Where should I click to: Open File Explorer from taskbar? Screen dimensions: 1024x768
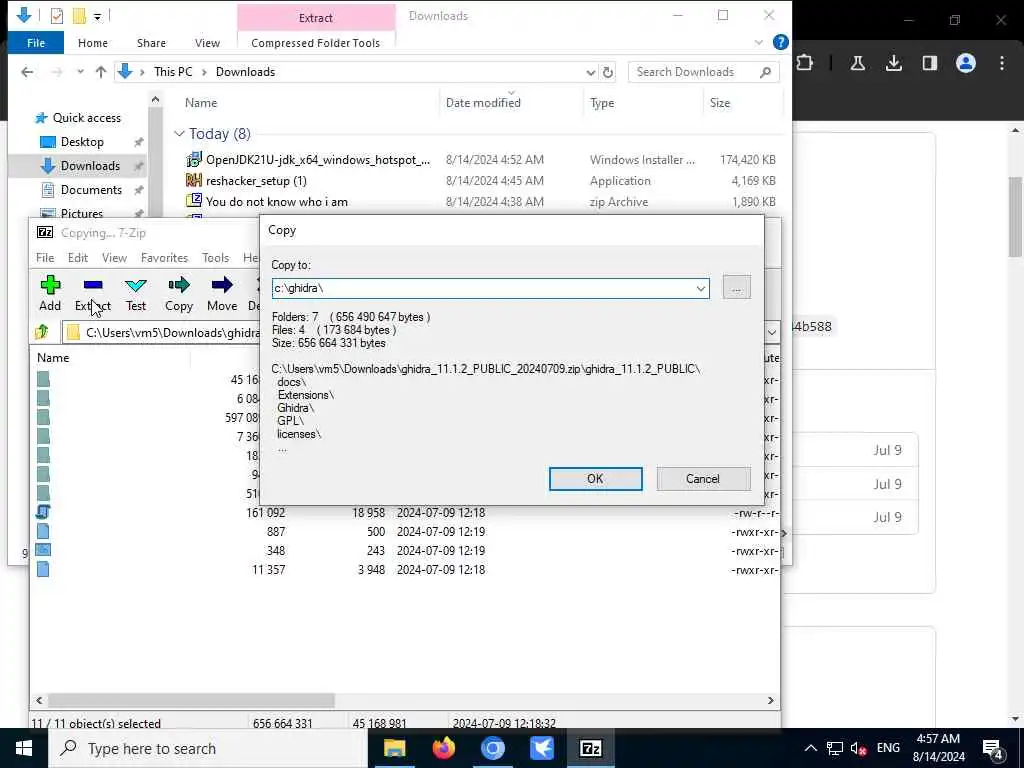[x=394, y=748]
